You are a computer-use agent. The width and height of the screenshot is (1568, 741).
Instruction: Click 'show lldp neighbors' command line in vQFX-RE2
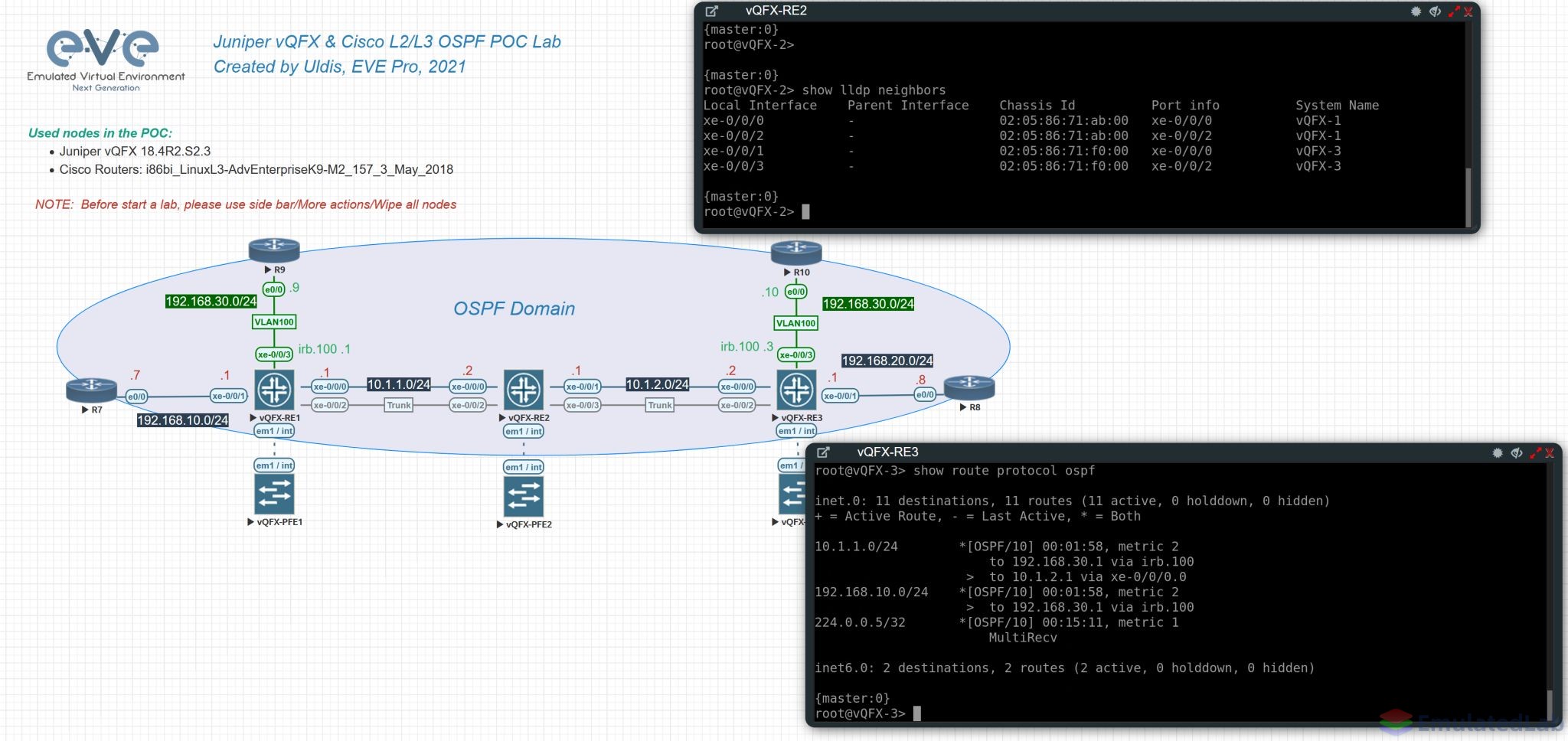pos(825,90)
